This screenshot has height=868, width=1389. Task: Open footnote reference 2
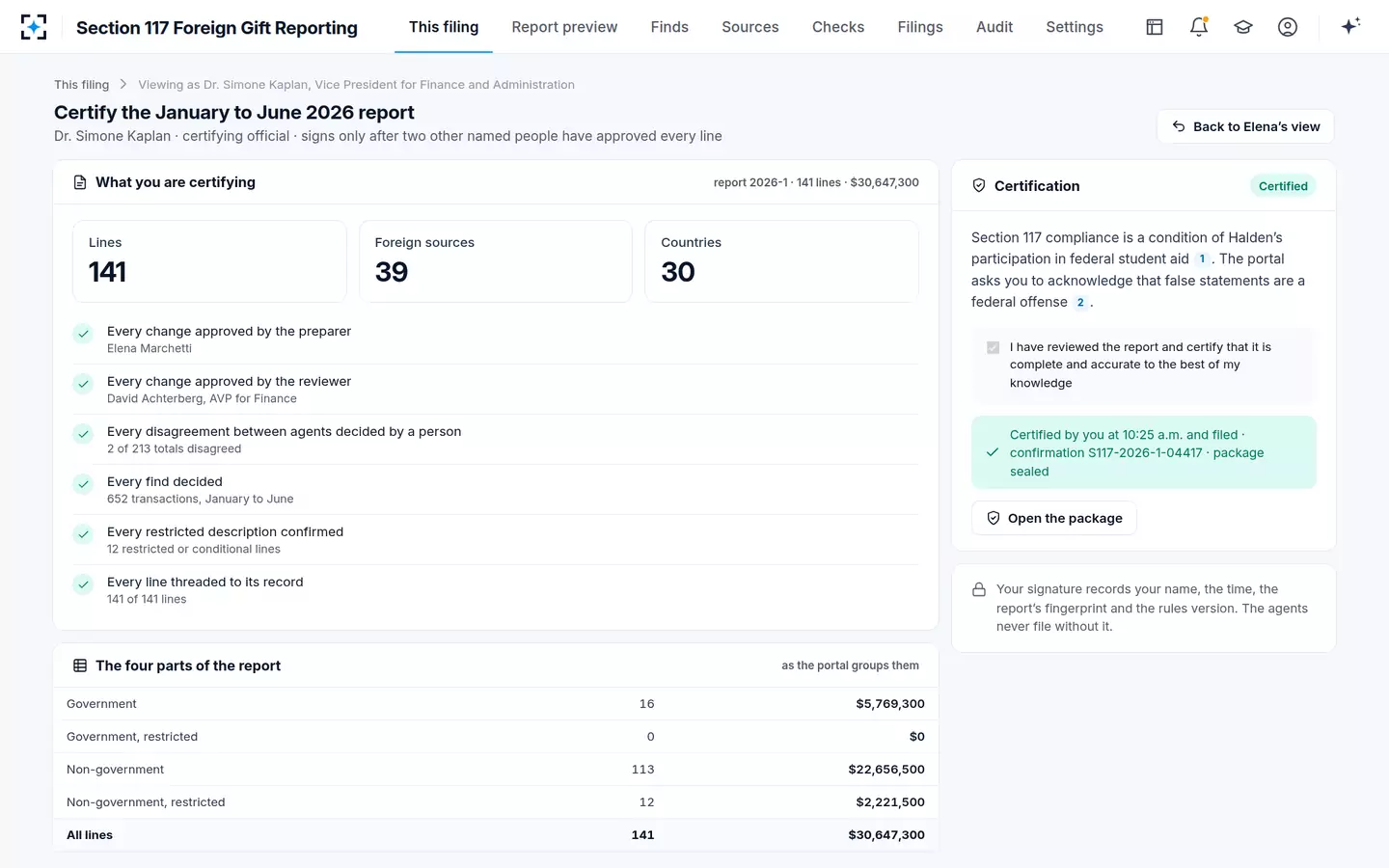pos(1080,303)
